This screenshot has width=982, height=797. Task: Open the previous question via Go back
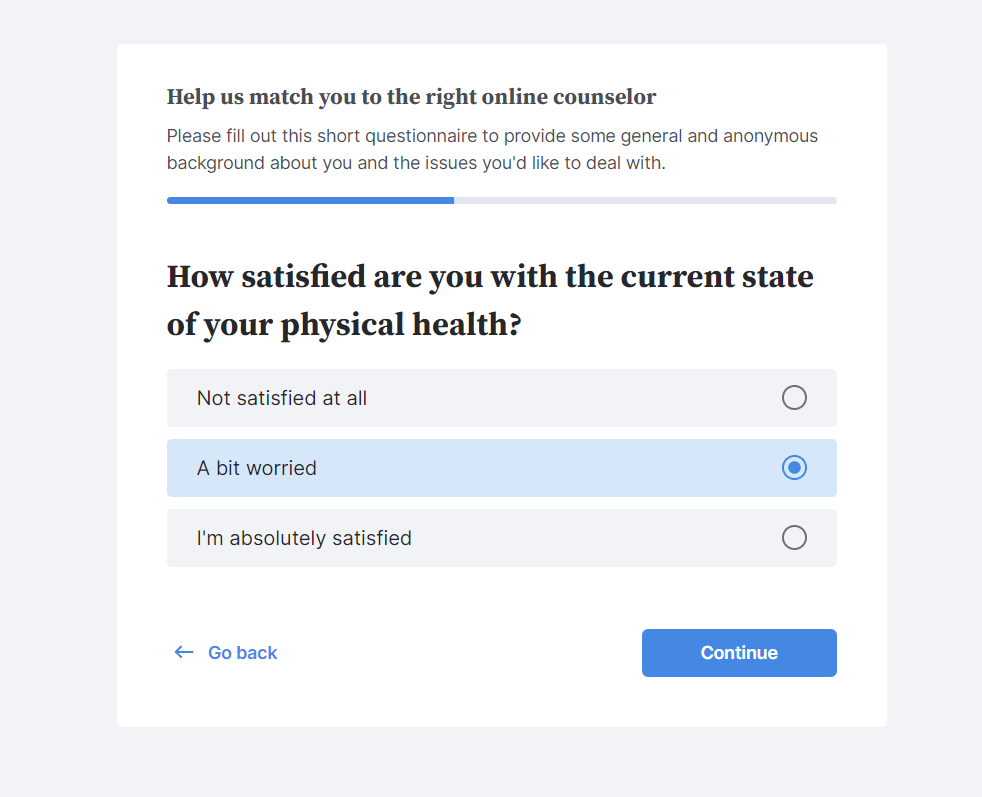[242, 652]
